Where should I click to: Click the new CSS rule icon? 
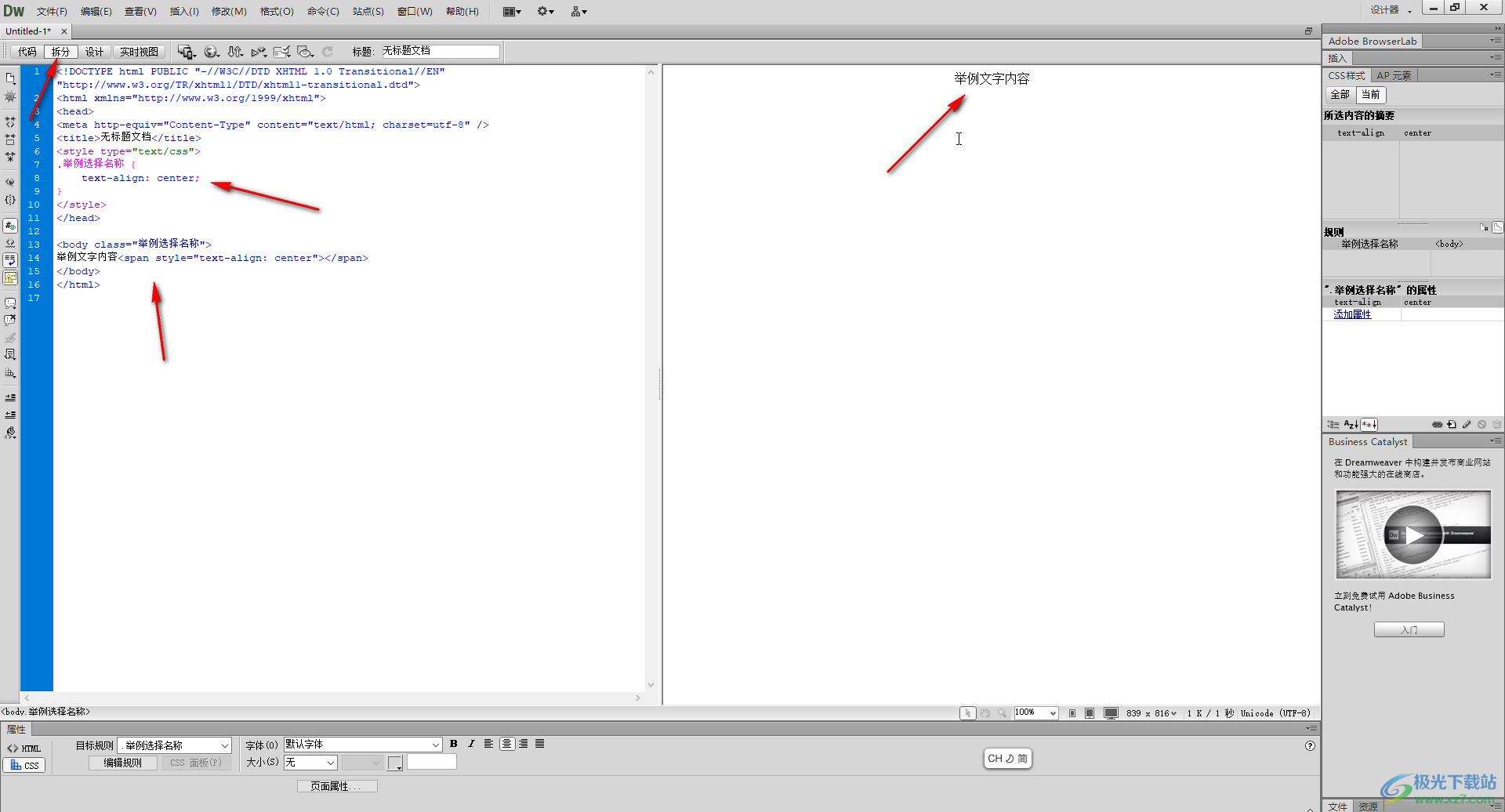1452,424
